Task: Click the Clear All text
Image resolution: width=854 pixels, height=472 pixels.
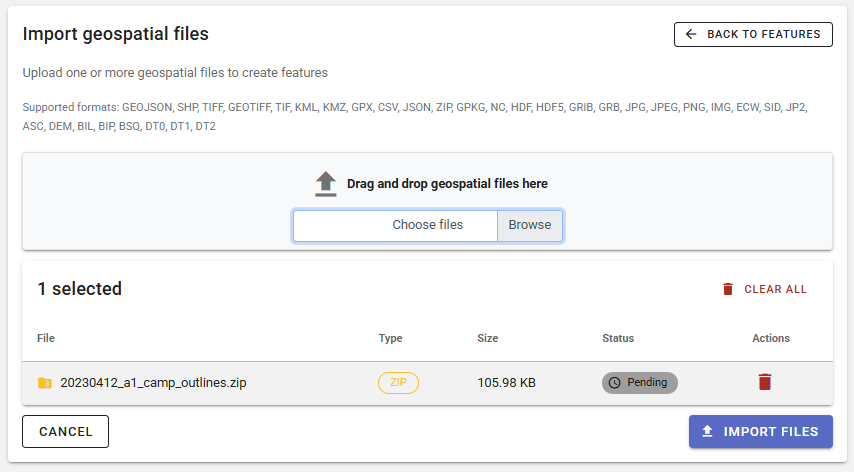Action: 775,289
